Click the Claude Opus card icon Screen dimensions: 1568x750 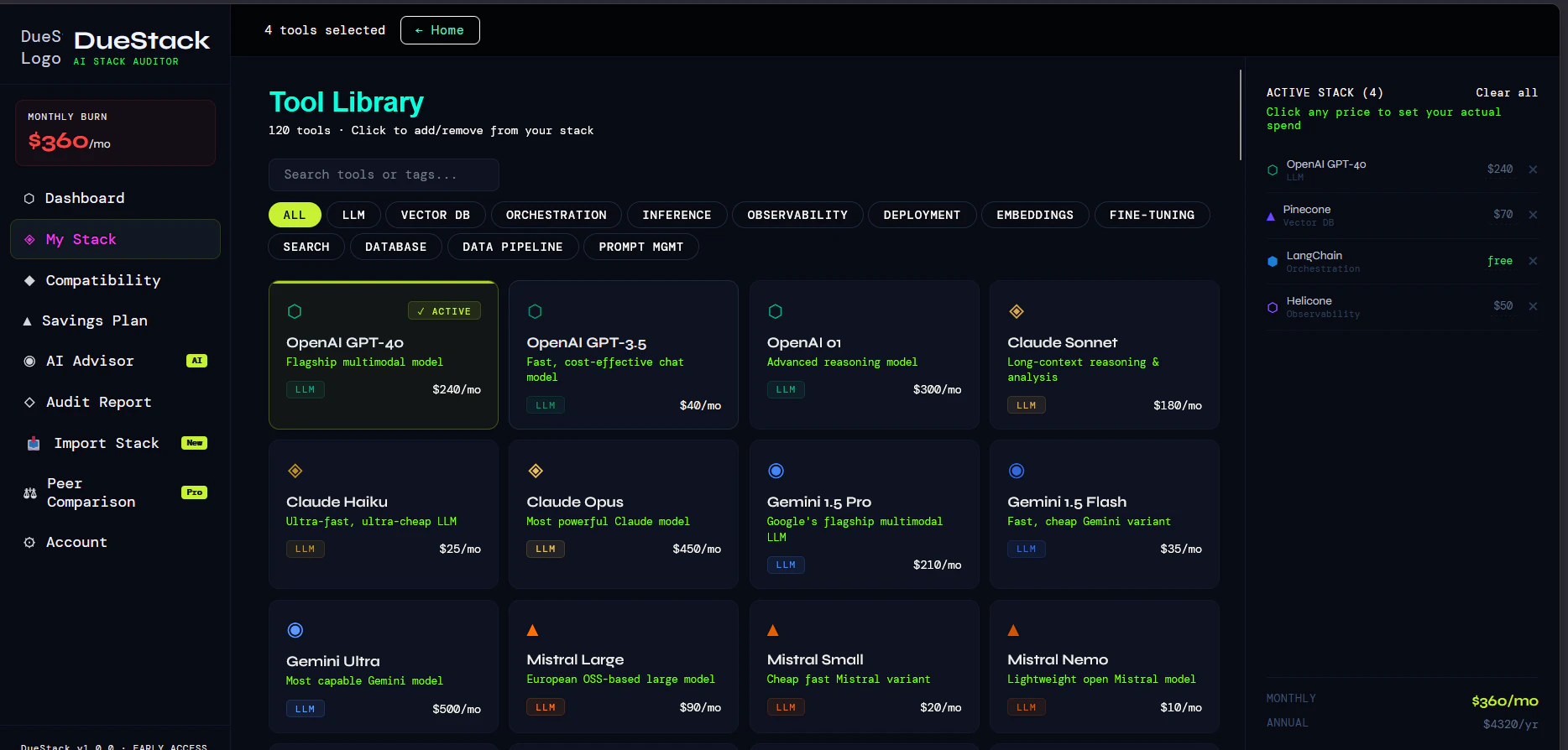(536, 471)
